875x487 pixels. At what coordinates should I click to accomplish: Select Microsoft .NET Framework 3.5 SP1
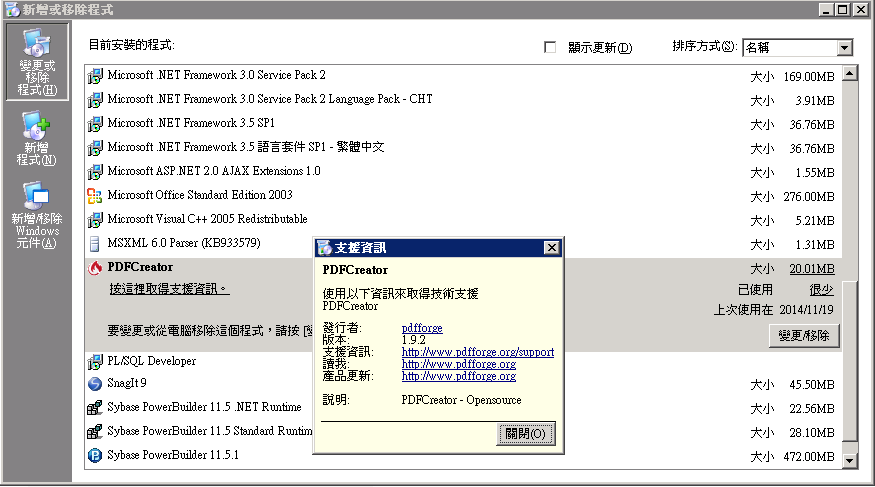[x=191, y=123]
